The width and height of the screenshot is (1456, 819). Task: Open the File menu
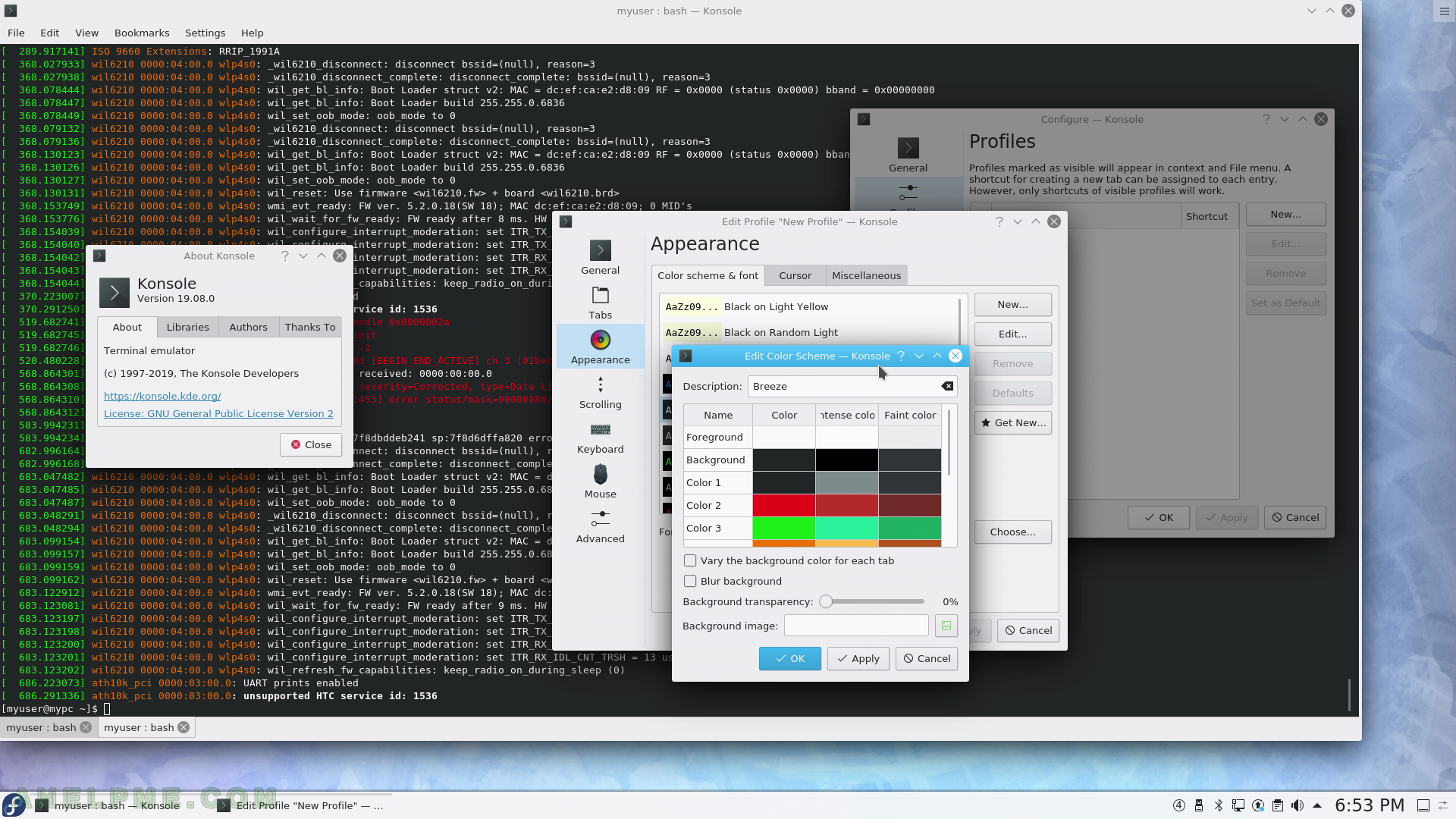[16, 33]
